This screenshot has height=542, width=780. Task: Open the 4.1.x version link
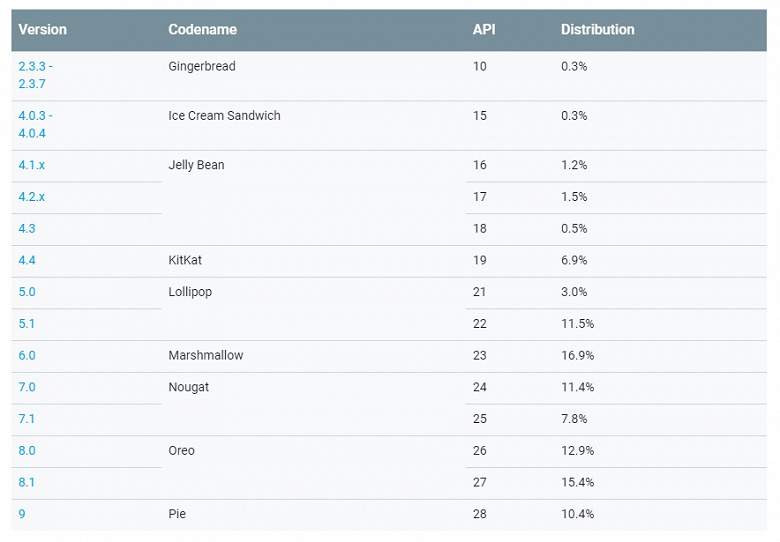point(31,165)
